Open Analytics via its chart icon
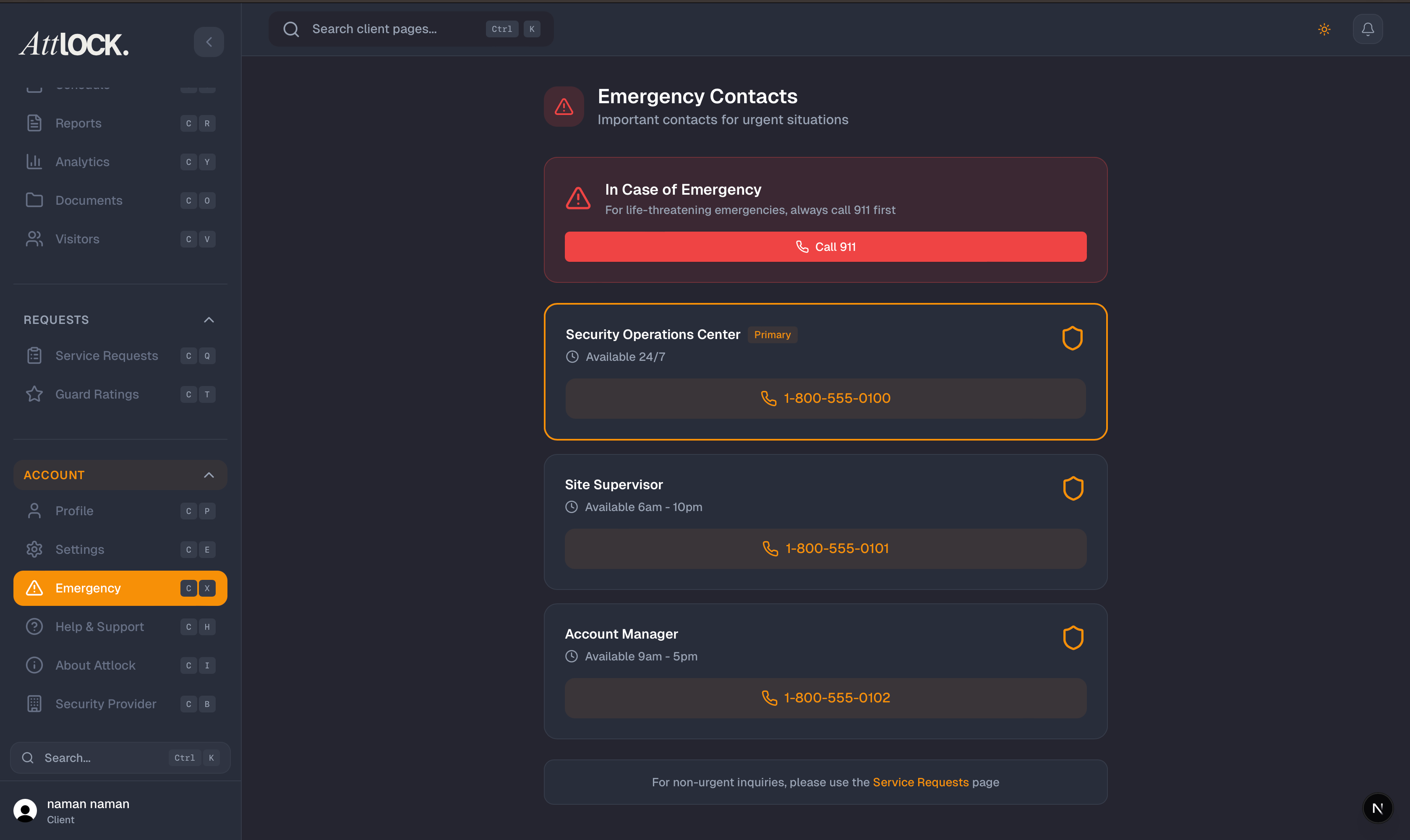Image resolution: width=1410 pixels, height=840 pixels. point(34,161)
